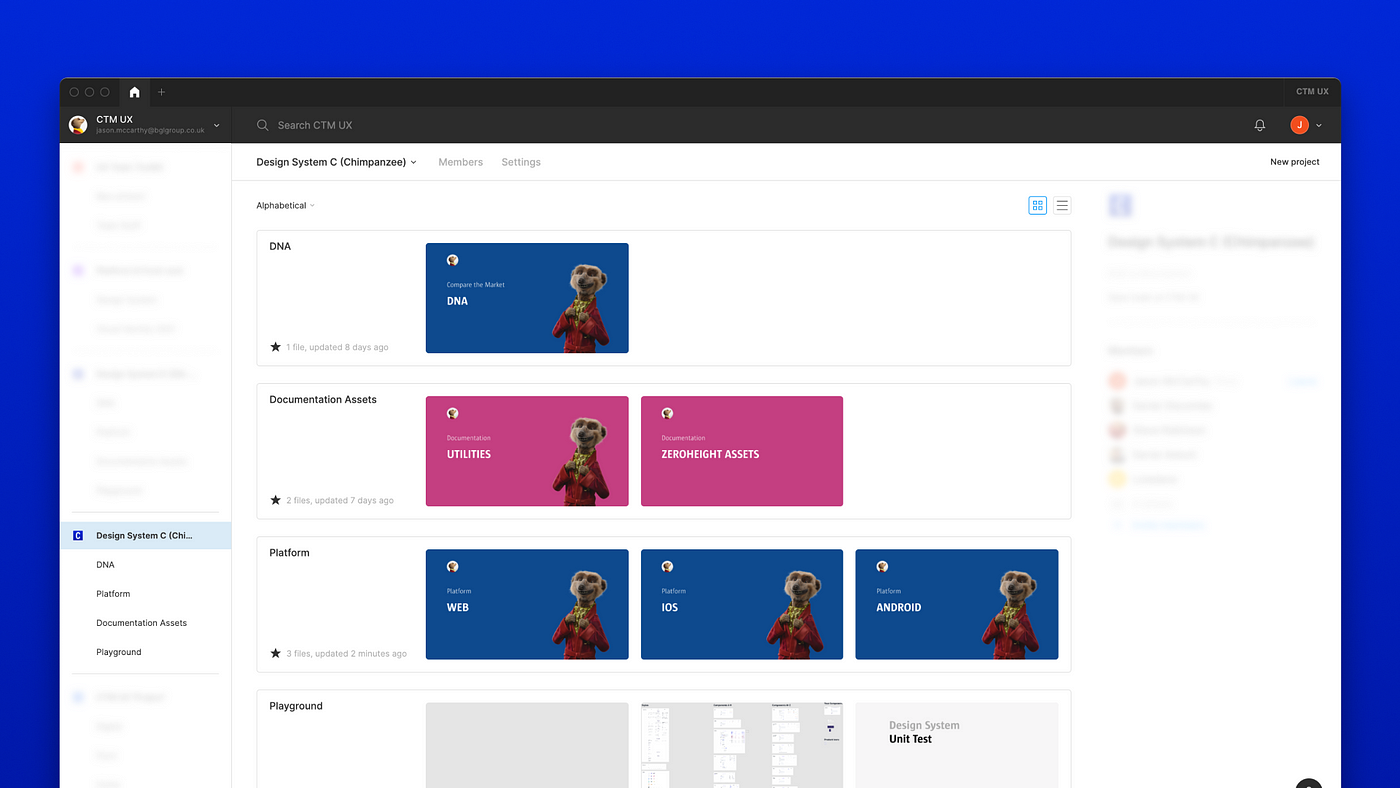Viewport: 1400px width, 788px height.
Task: Click avatar on the IOS file card
Action: pyautogui.click(x=667, y=566)
